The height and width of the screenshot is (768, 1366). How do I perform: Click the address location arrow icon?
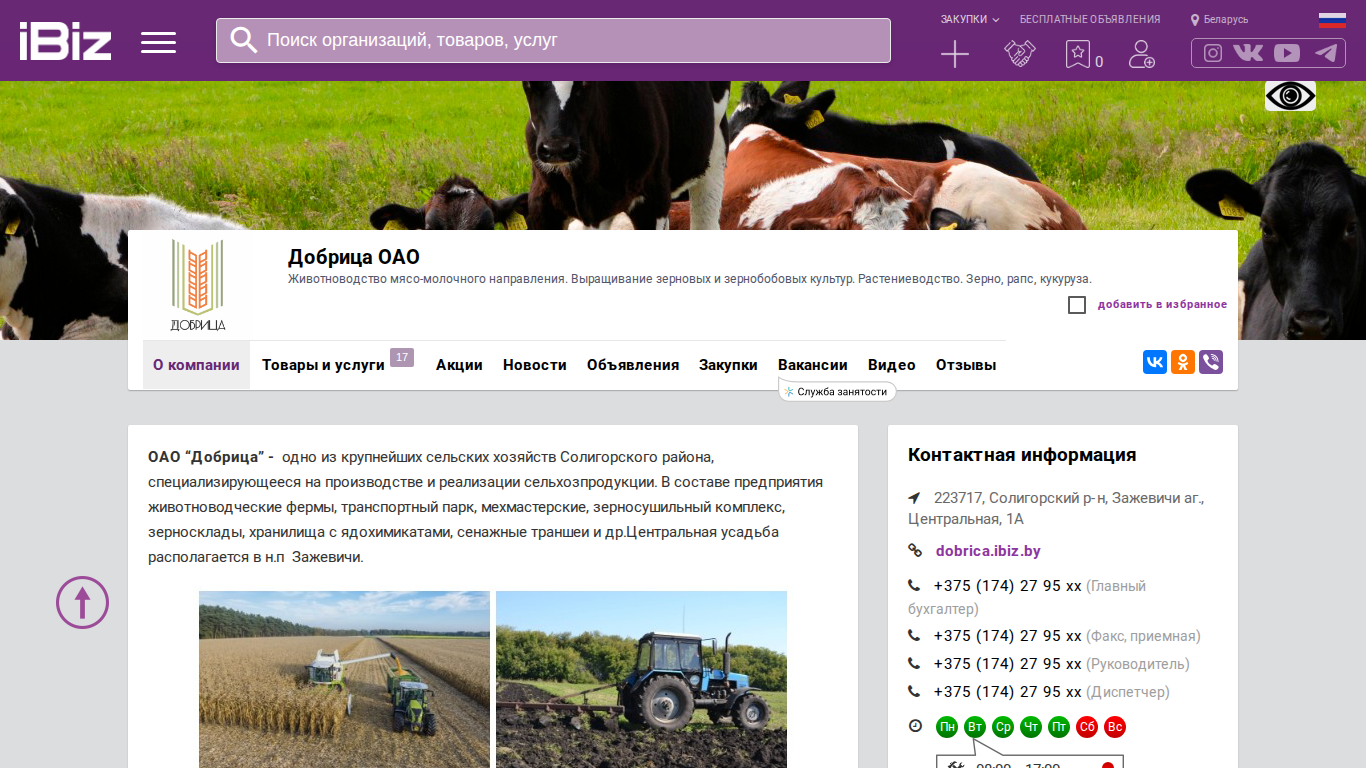coord(914,498)
